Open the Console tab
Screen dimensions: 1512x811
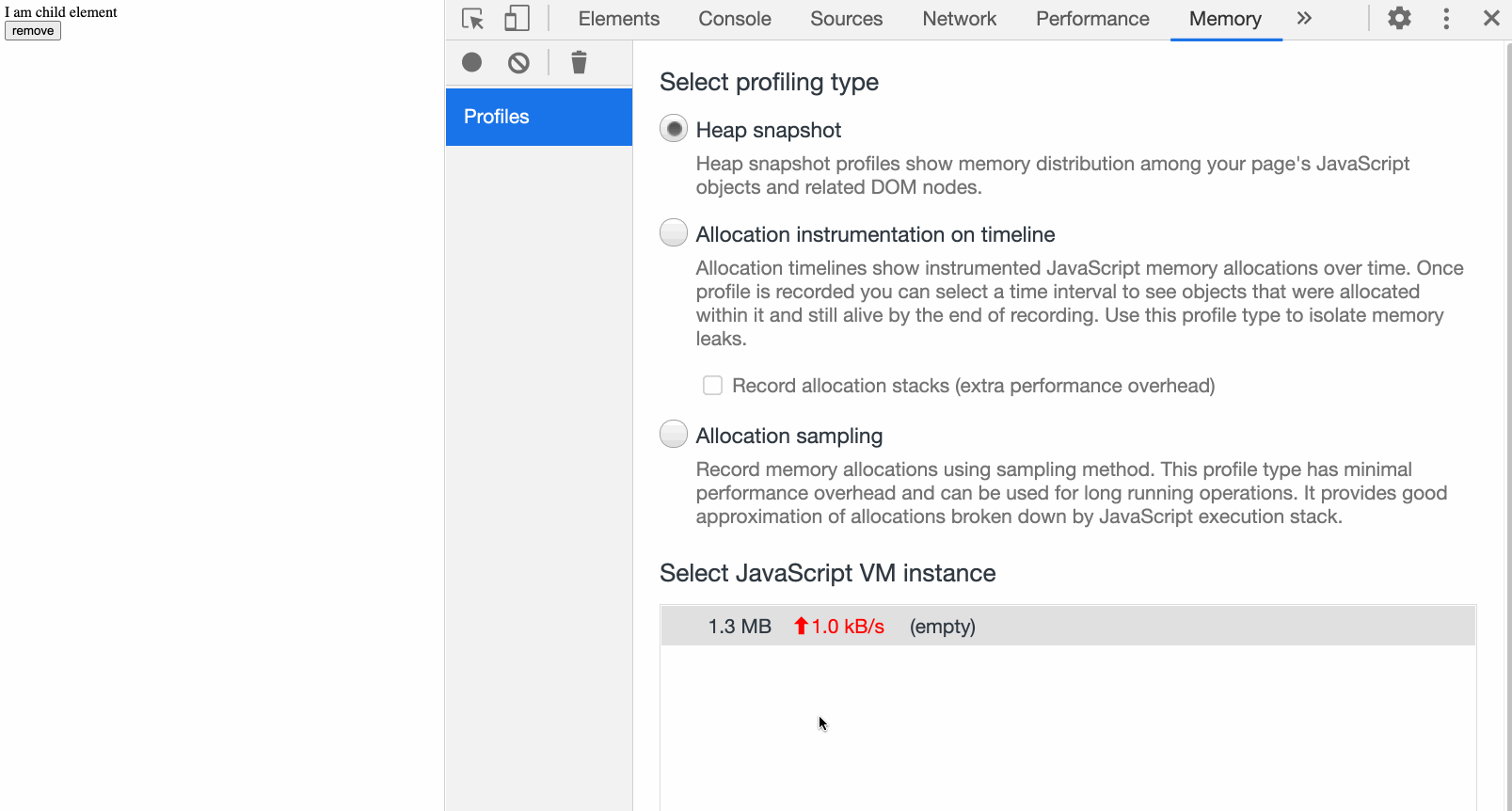point(734,19)
